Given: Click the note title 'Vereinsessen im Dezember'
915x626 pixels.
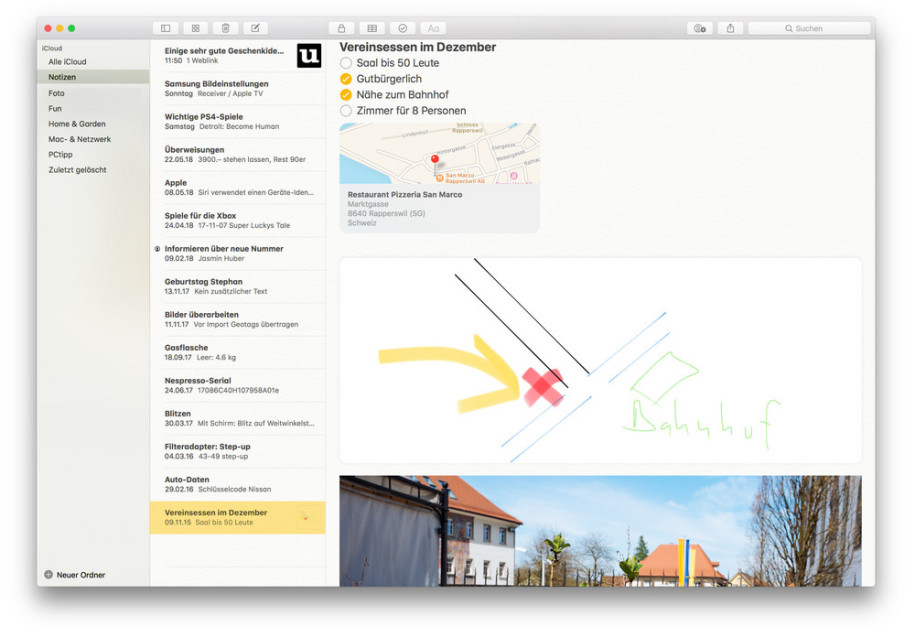Looking at the screenshot, I should (418, 47).
